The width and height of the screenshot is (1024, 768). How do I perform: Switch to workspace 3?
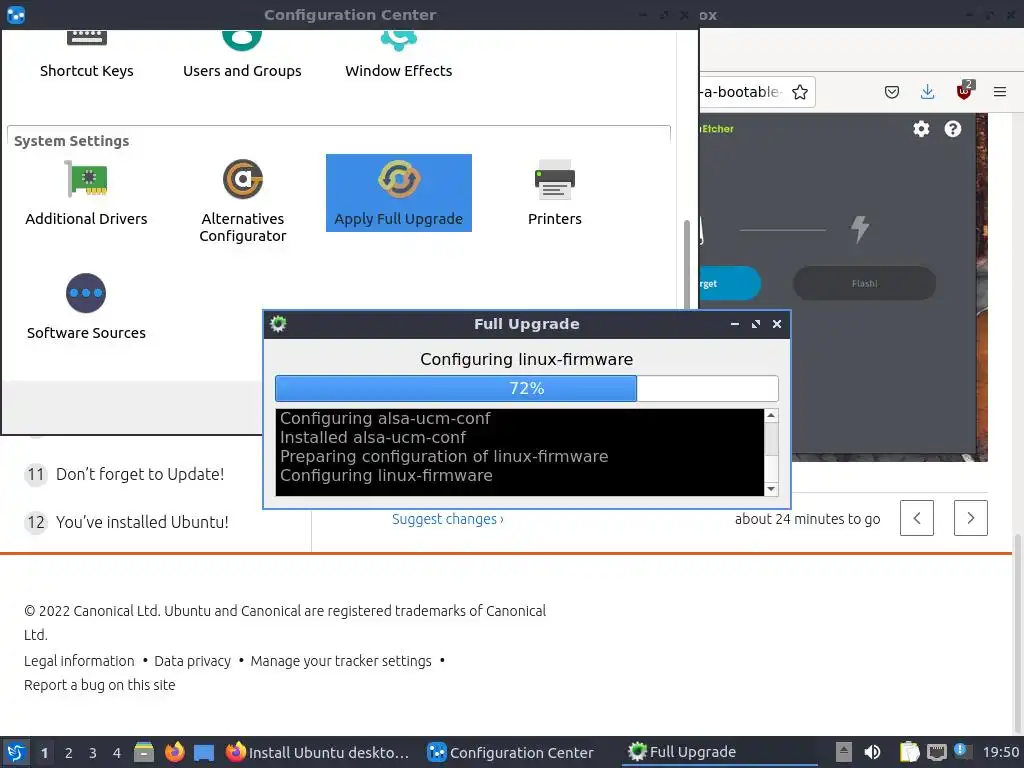coord(93,753)
